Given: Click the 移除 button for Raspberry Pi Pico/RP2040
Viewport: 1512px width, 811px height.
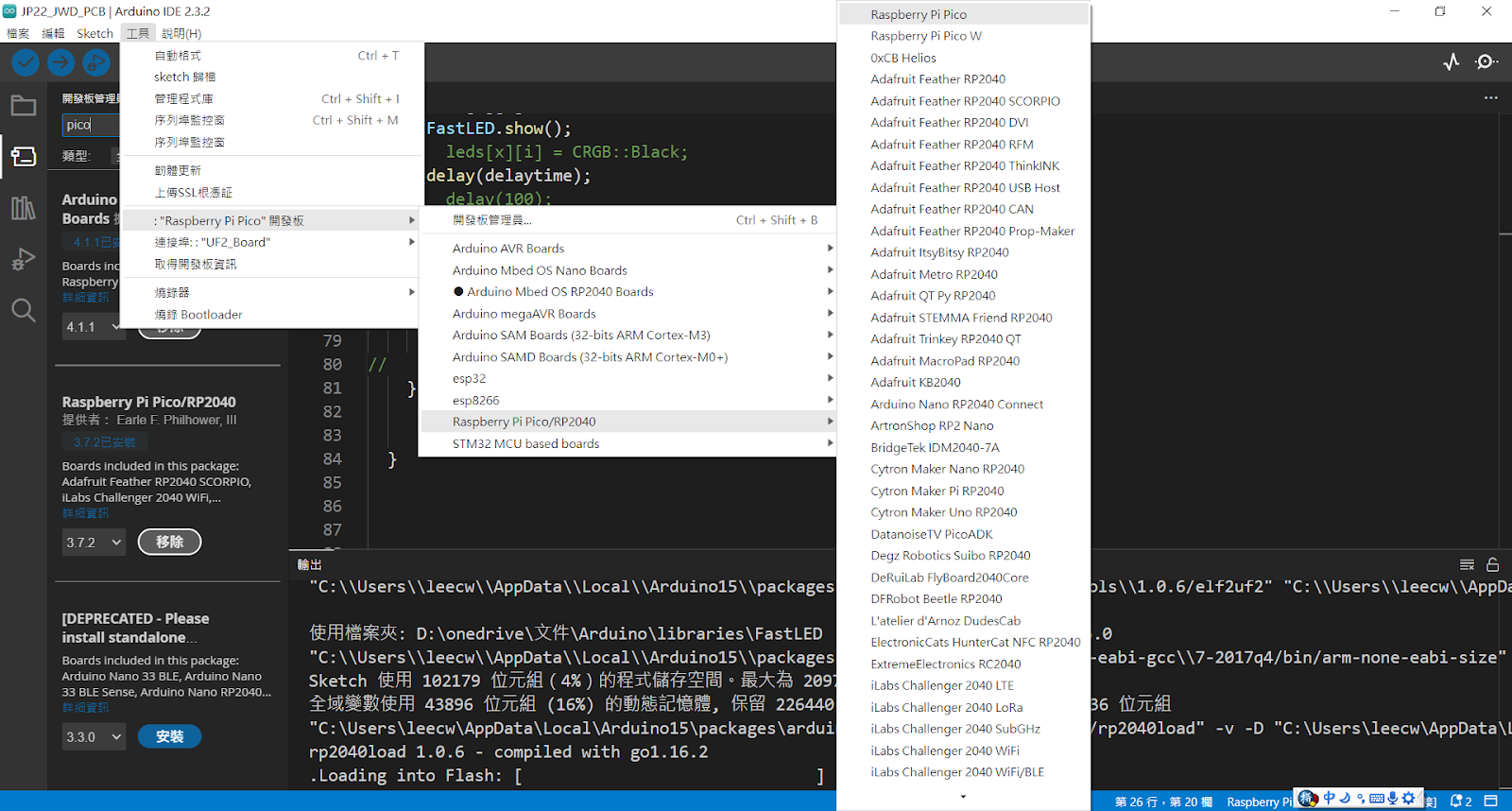Looking at the screenshot, I should tap(170, 542).
